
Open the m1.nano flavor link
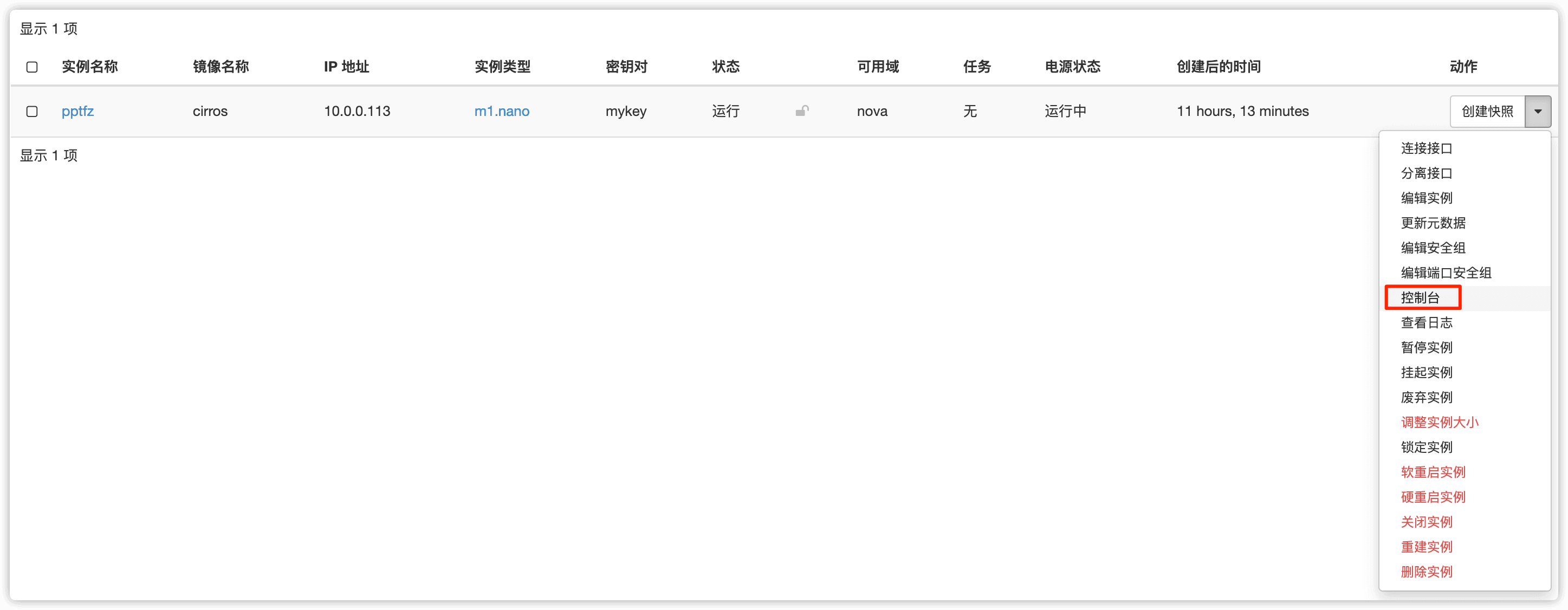click(502, 112)
